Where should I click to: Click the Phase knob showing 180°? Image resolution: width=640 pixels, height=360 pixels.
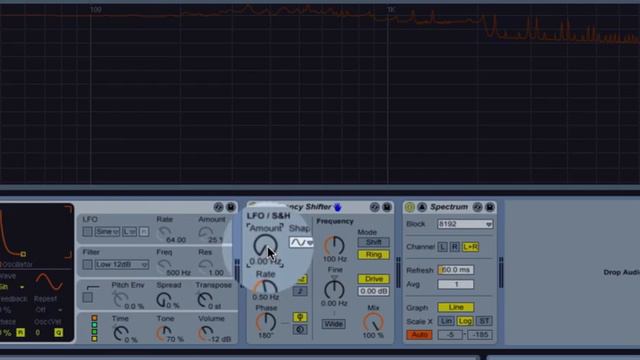266,322
